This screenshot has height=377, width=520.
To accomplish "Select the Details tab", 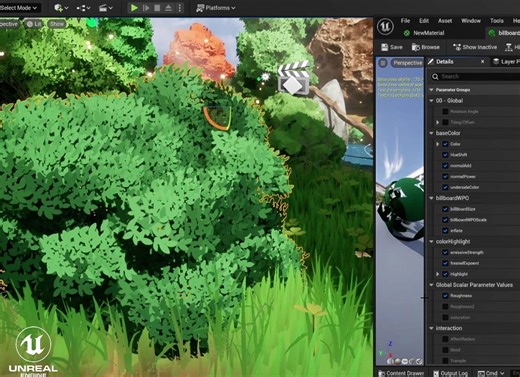I will point(444,62).
